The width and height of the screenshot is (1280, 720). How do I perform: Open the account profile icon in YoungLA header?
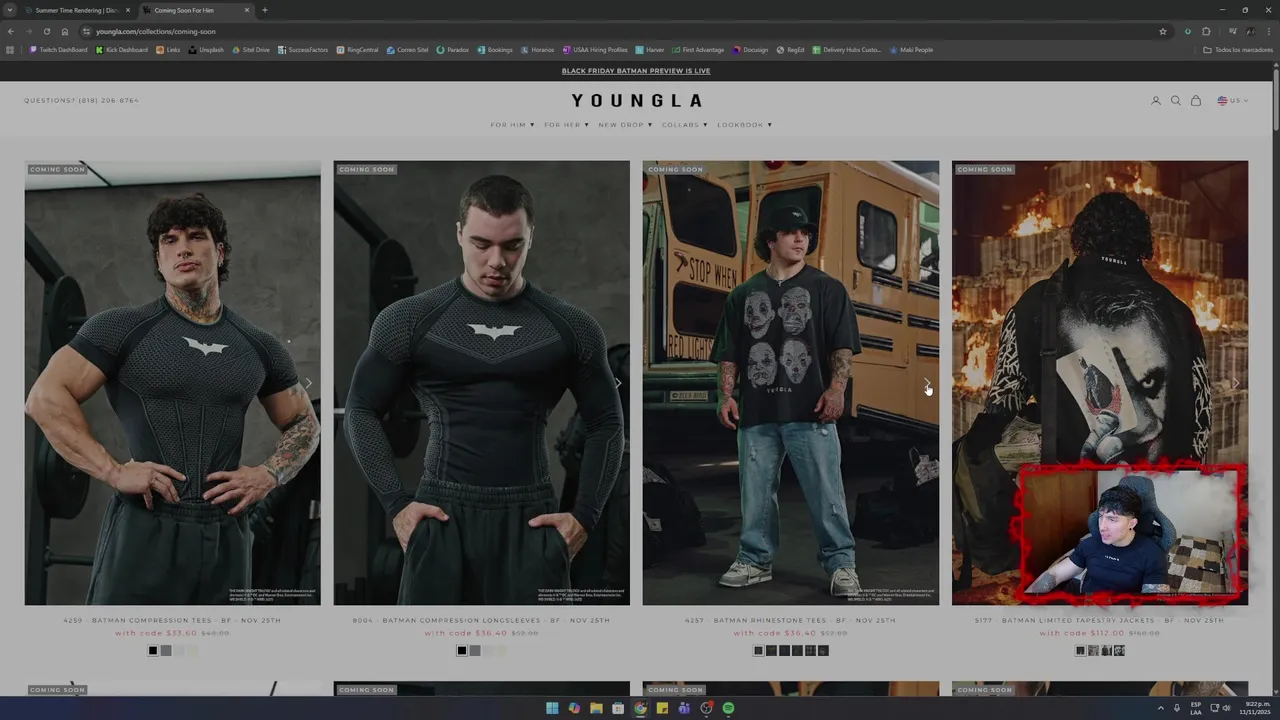1156,100
